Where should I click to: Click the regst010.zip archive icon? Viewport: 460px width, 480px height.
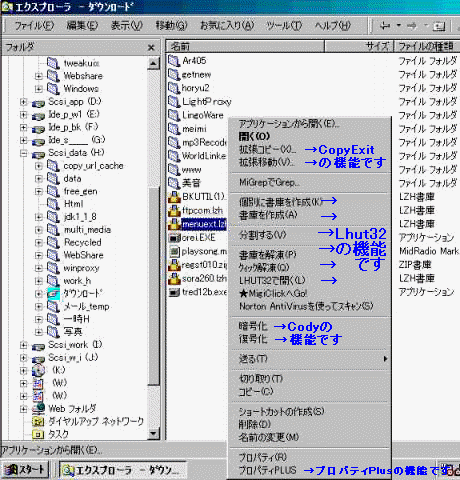174,265
